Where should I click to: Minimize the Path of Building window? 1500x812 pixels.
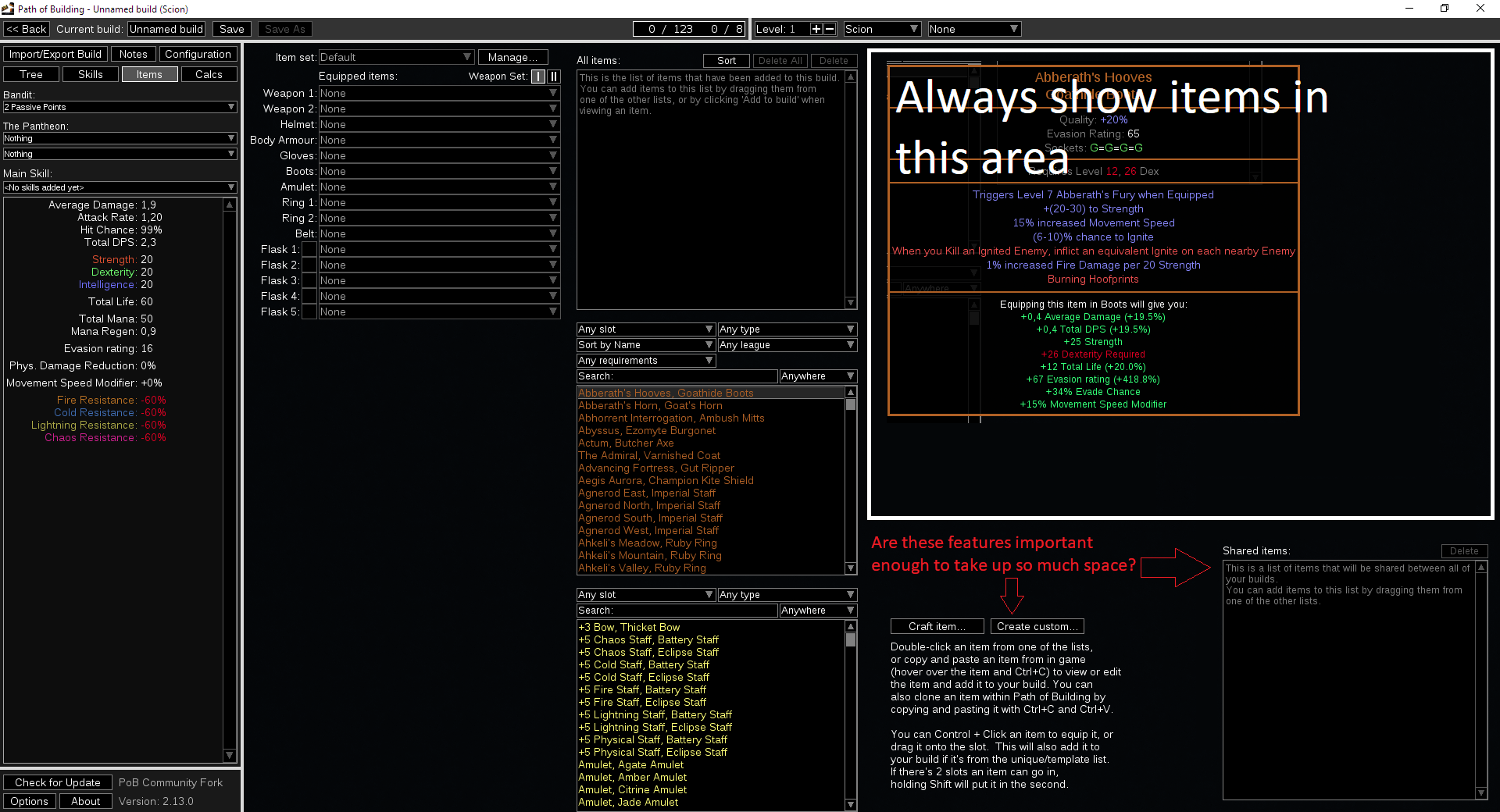pyautogui.click(x=1409, y=9)
